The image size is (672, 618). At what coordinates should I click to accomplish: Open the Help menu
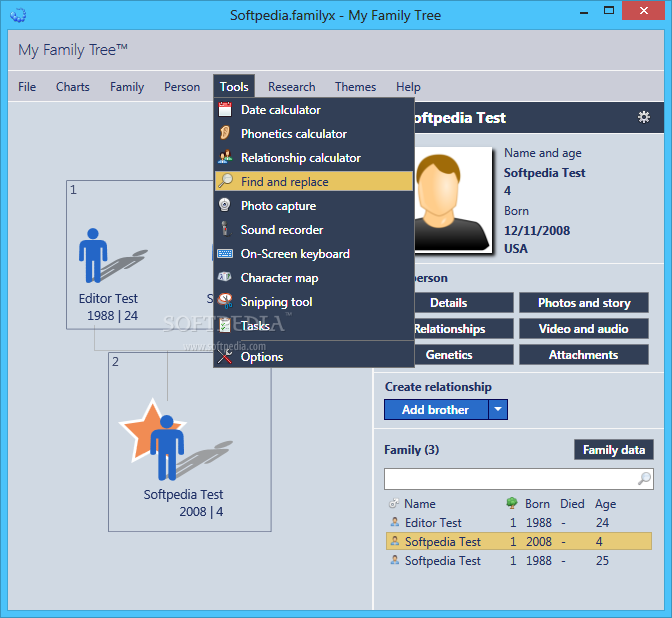[x=408, y=87]
